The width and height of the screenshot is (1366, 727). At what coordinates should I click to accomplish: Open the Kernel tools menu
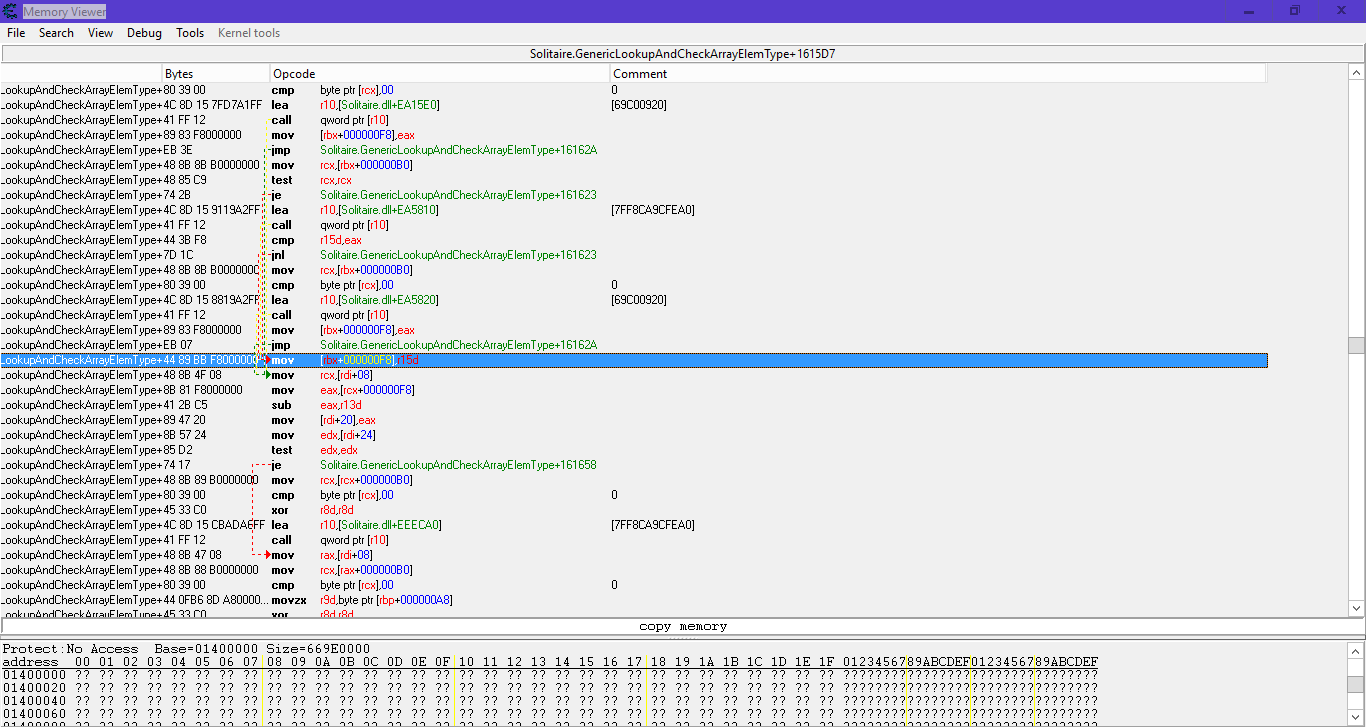(x=249, y=33)
